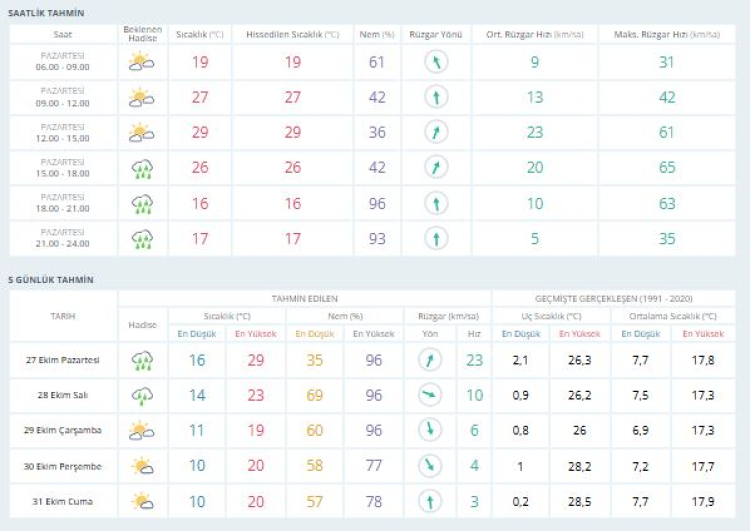Select the 30 Ekim Perşembe date cell
The width and height of the screenshot is (750, 531).
pyautogui.click(x=62, y=466)
